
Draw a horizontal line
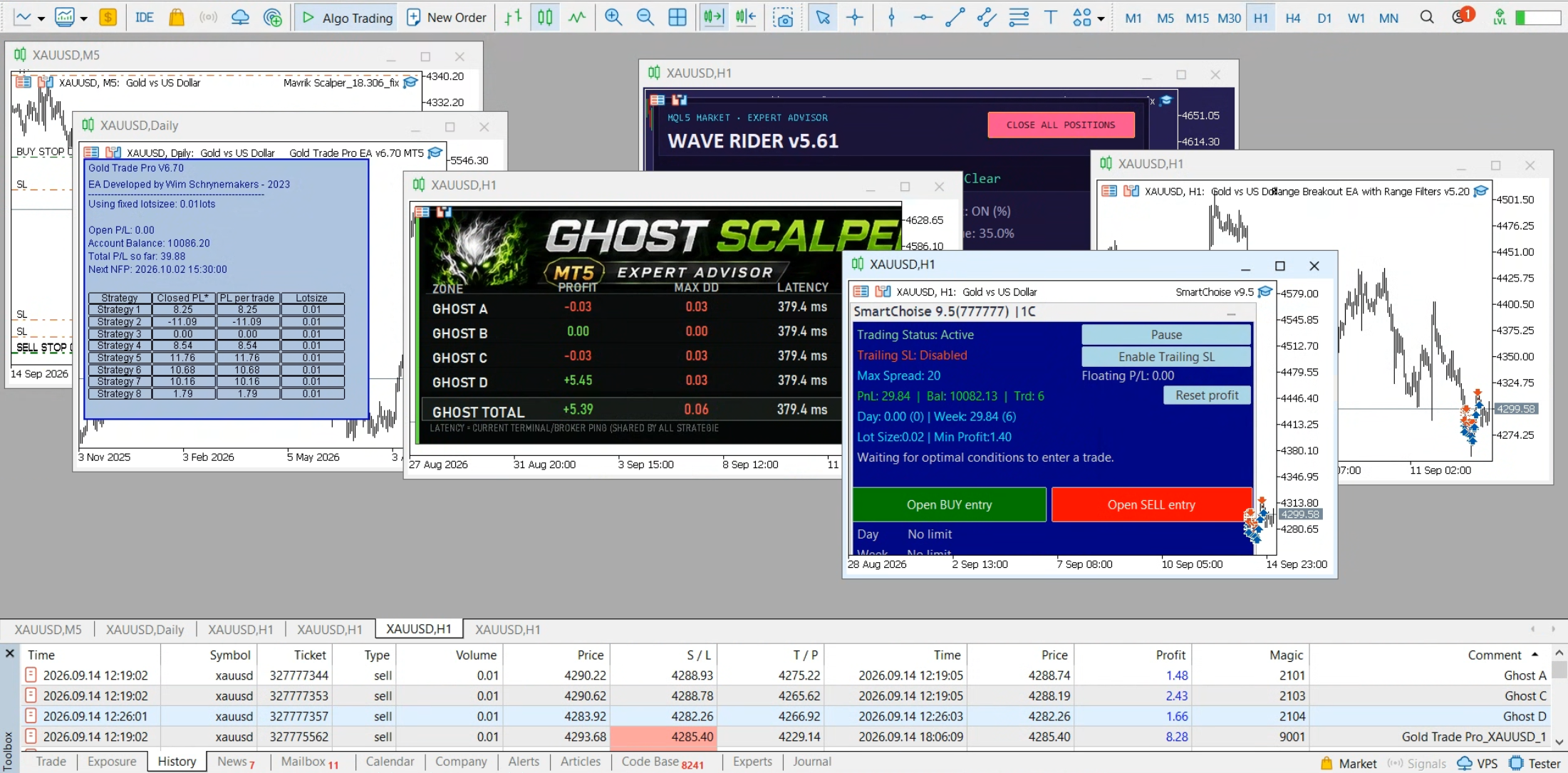pos(923,17)
